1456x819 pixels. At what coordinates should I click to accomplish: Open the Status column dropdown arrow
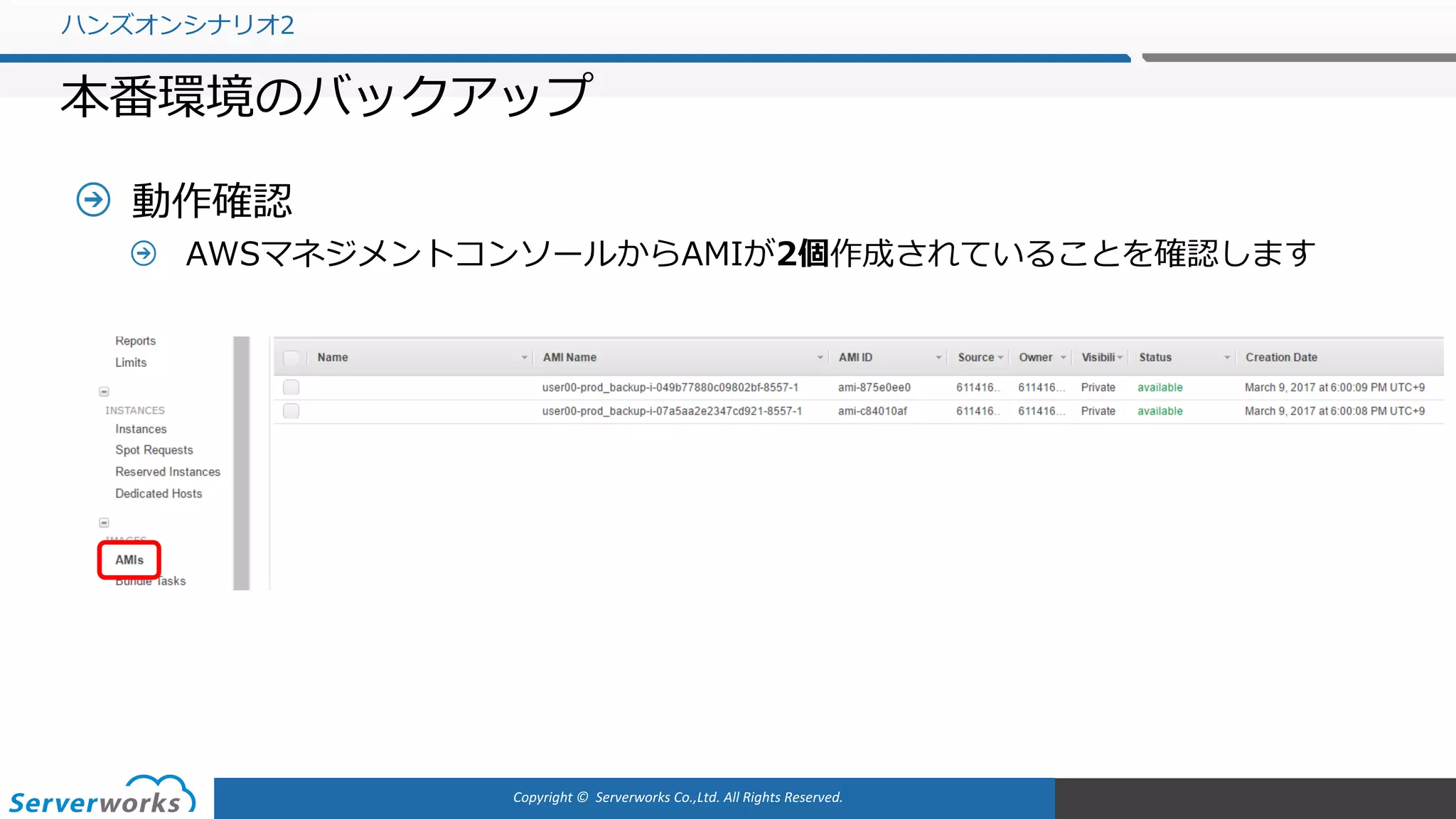pyautogui.click(x=1226, y=358)
